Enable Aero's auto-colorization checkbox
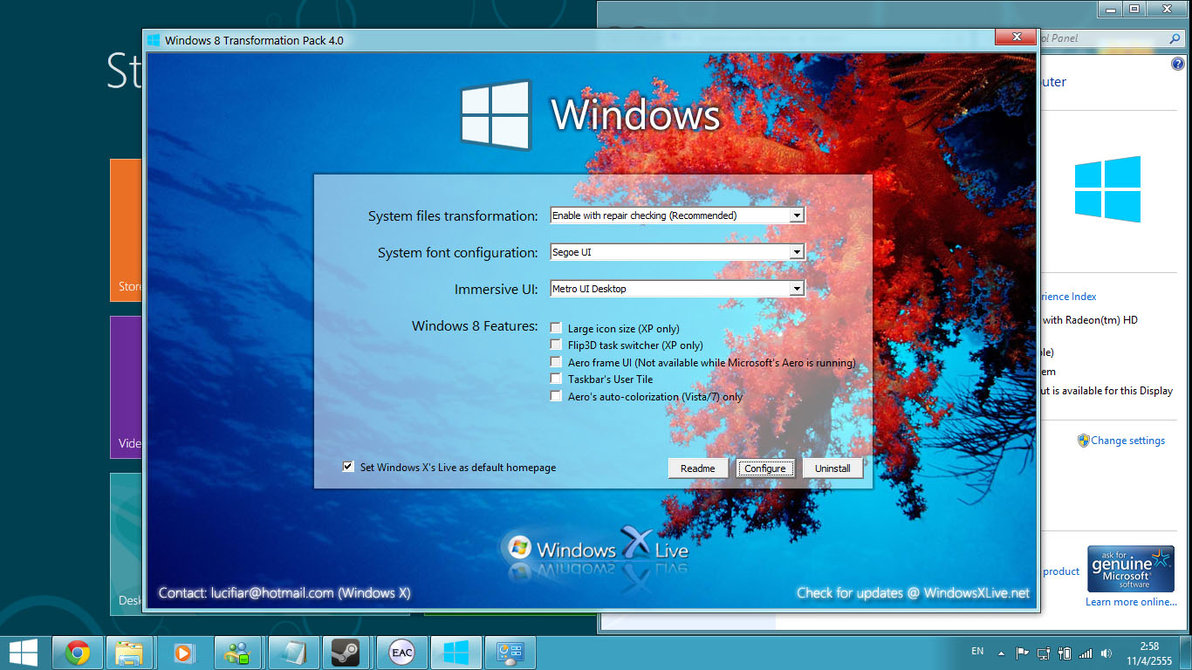This screenshot has width=1192, height=670. tap(556, 396)
